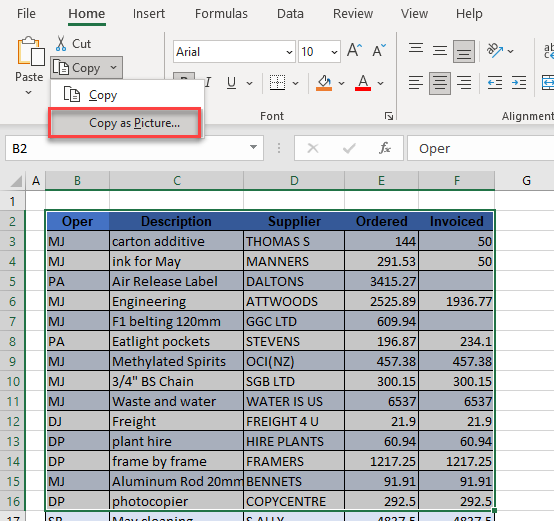Select cell C5 with Air Release Label

tap(176, 282)
